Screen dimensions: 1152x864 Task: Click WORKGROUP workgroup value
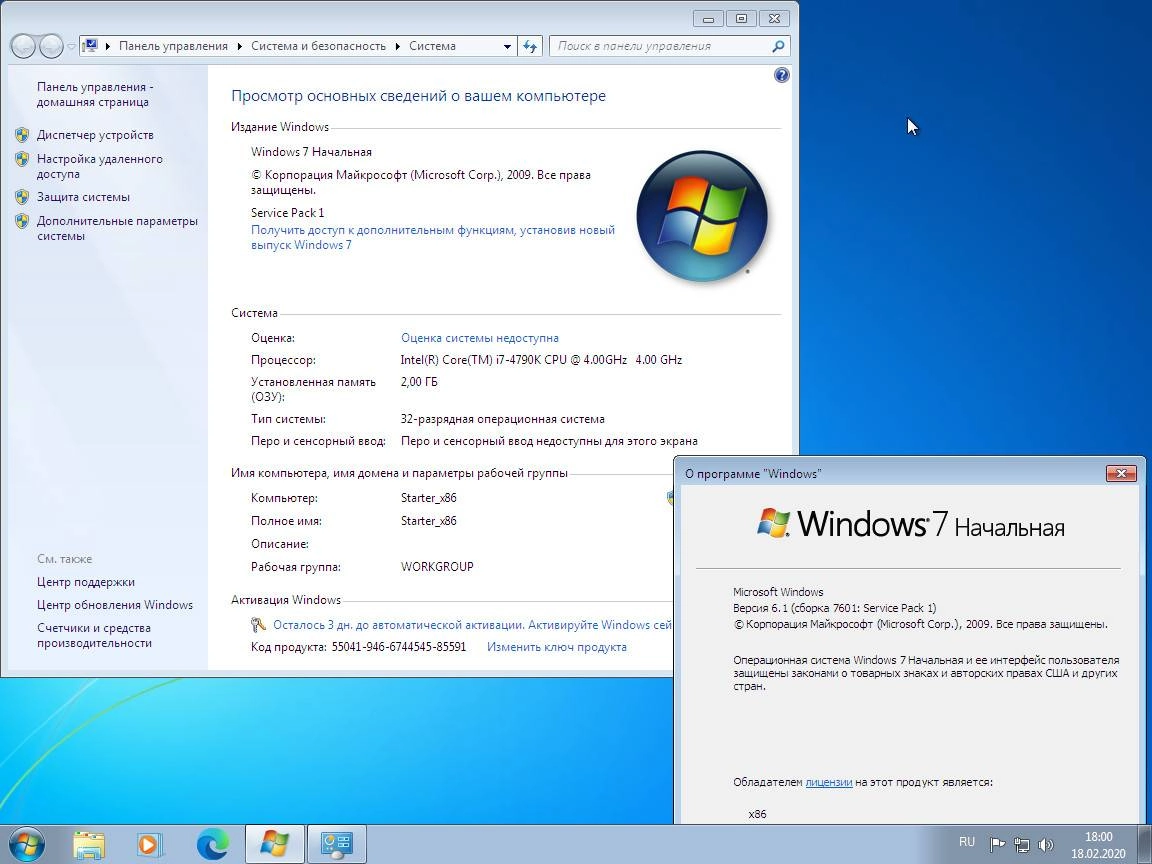pyautogui.click(x=437, y=567)
